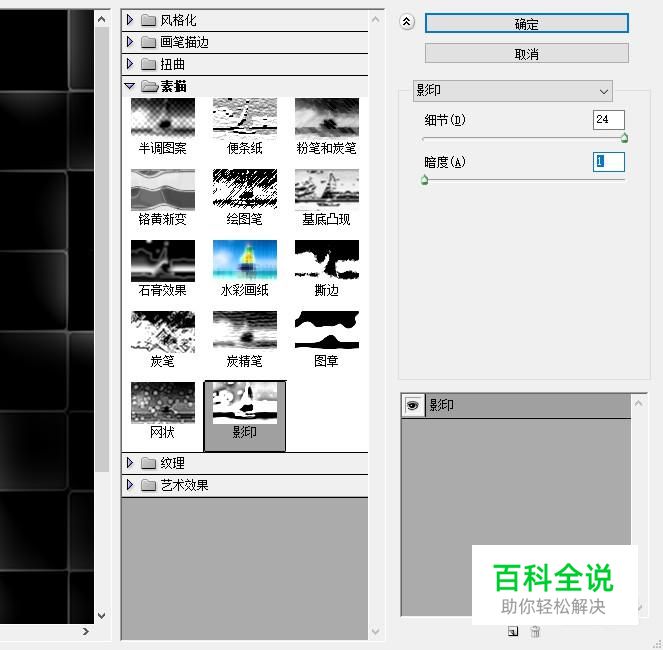
Task: Hide the 影印 effect layer eye
Action: point(413,406)
